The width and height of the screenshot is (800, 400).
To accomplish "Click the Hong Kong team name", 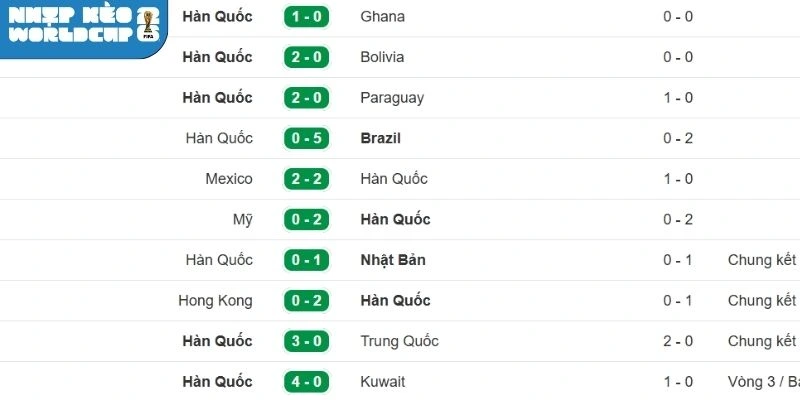I will click(215, 301).
